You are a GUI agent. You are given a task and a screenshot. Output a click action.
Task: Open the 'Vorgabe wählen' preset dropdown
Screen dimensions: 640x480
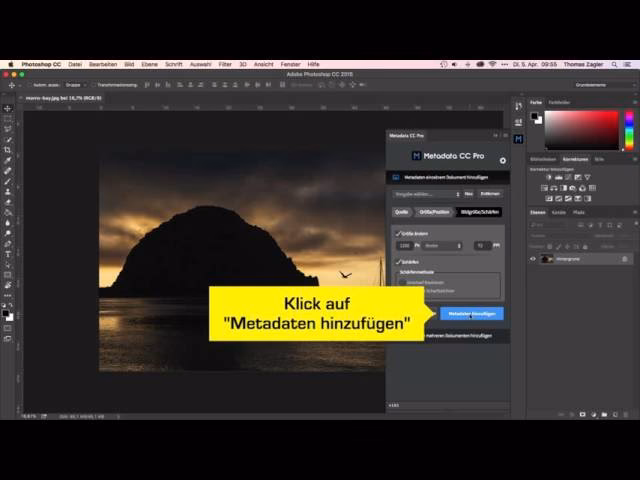click(428, 194)
